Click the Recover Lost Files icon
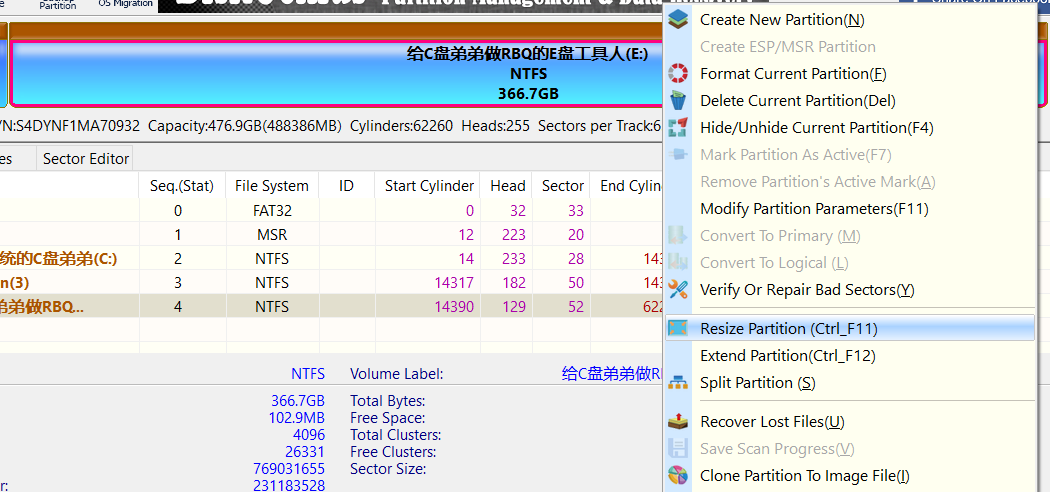This screenshot has height=492, width=1050. [x=678, y=422]
